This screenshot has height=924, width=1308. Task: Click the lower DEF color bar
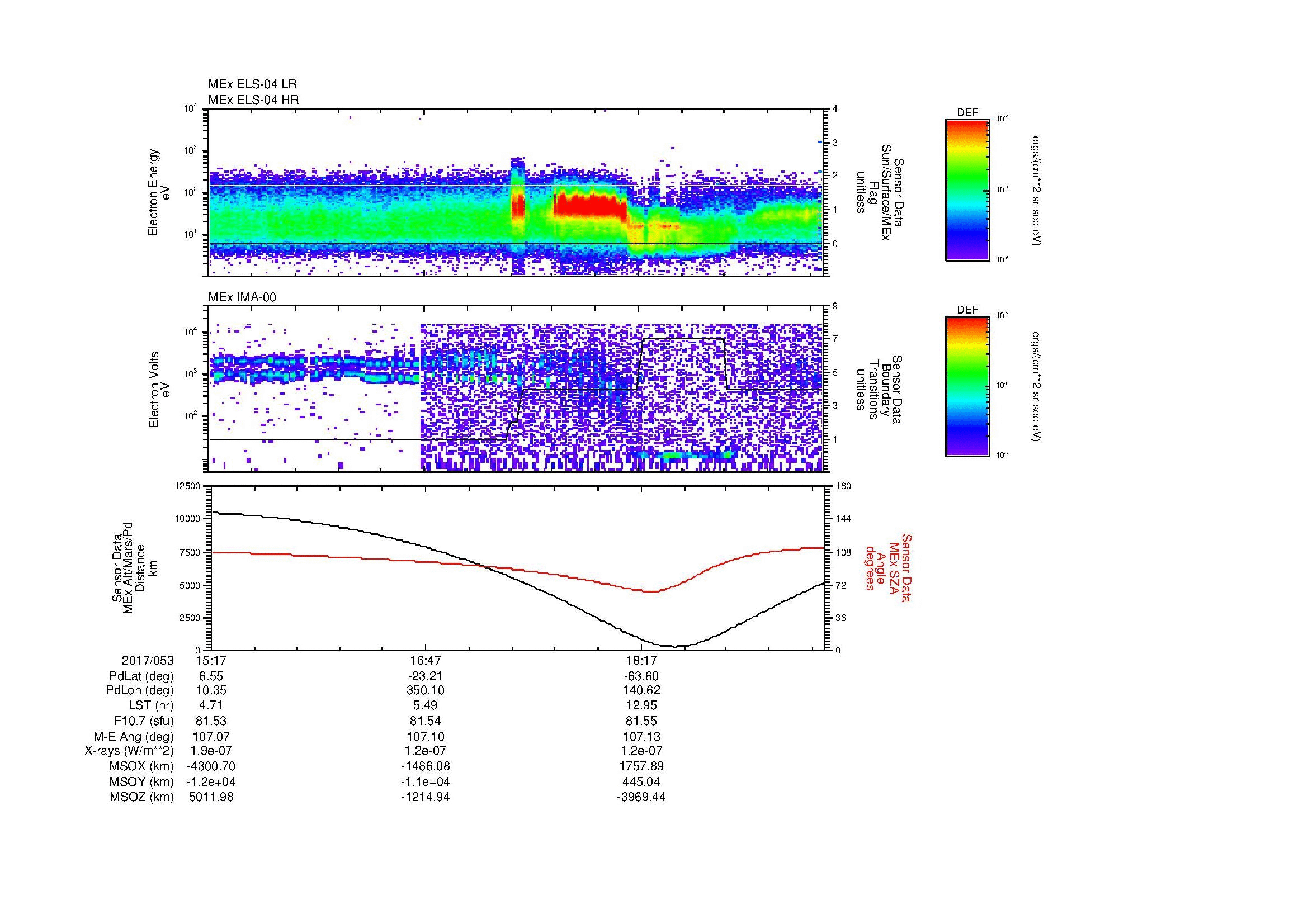point(967,387)
